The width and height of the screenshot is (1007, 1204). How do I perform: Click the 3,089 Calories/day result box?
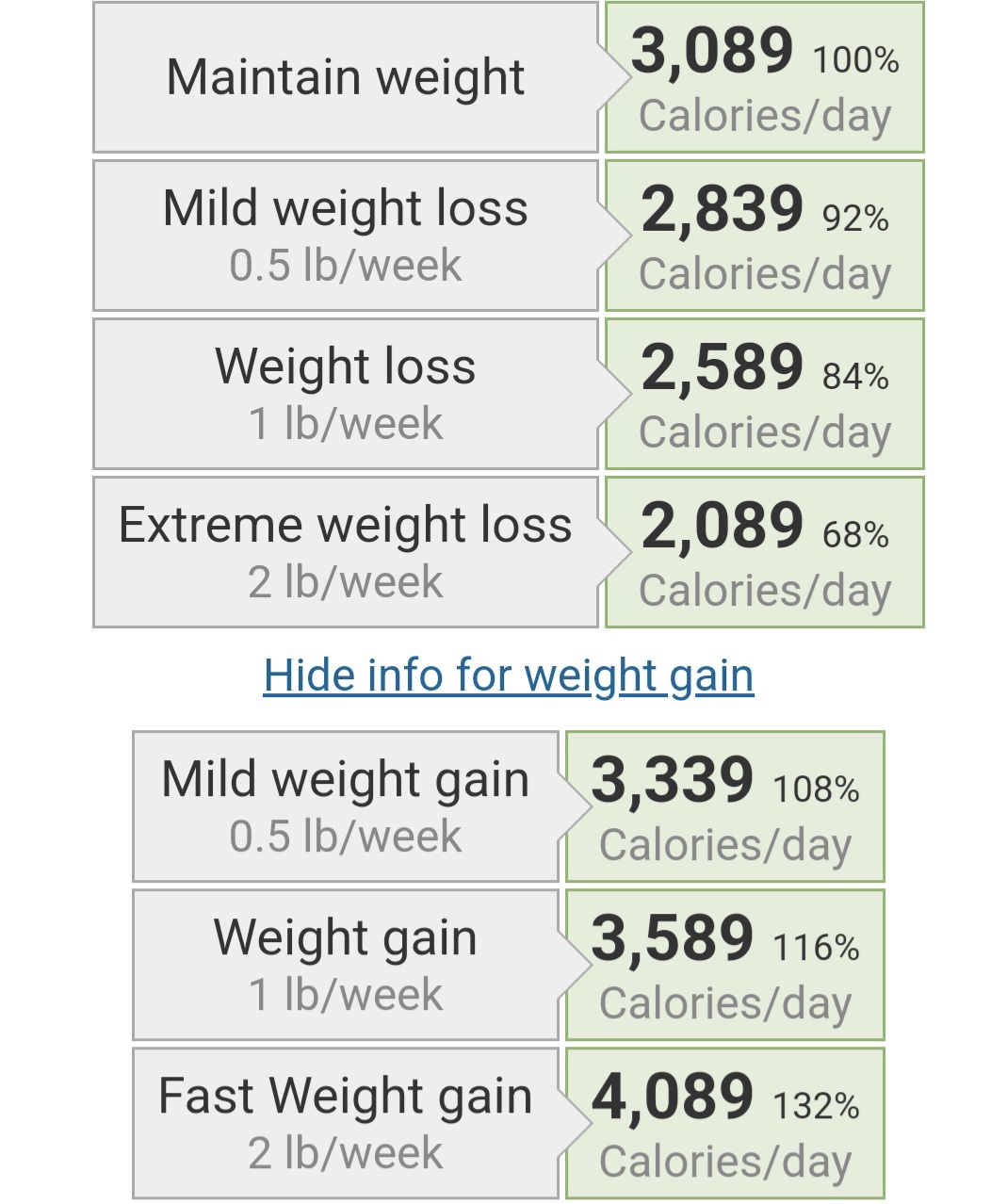(x=764, y=79)
